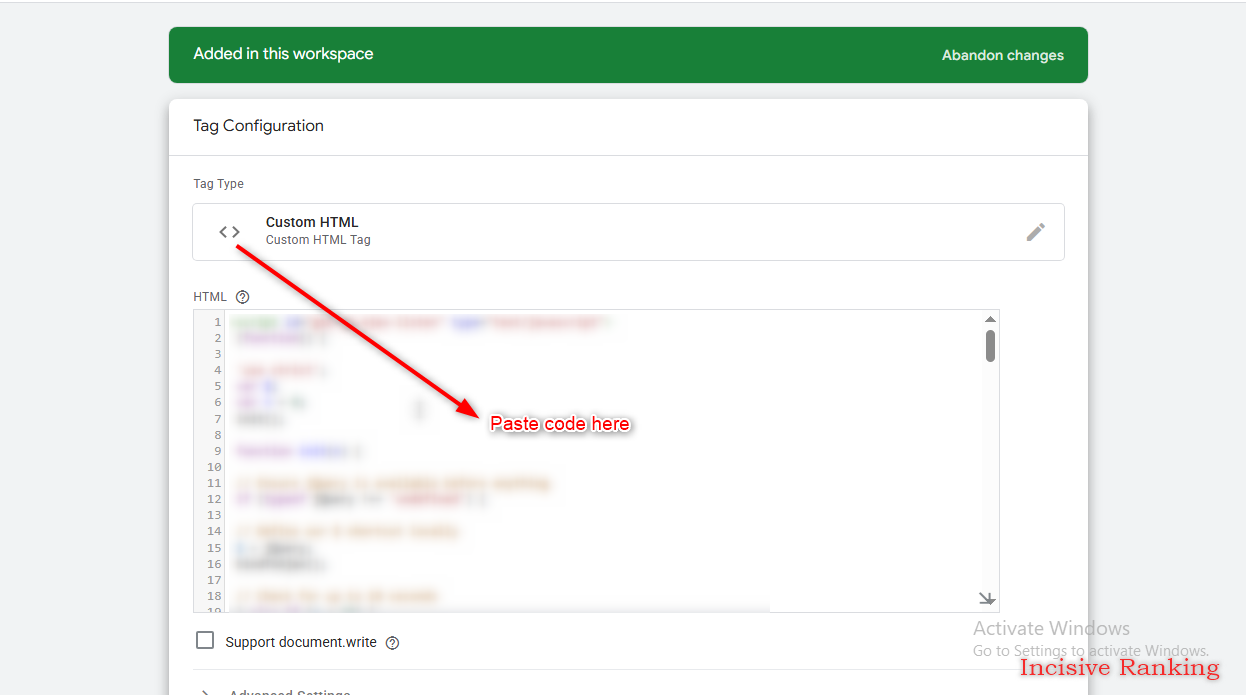Click the code editor vertical scrollbar thumb
Screen dimensions: 1246x695
click(990, 346)
